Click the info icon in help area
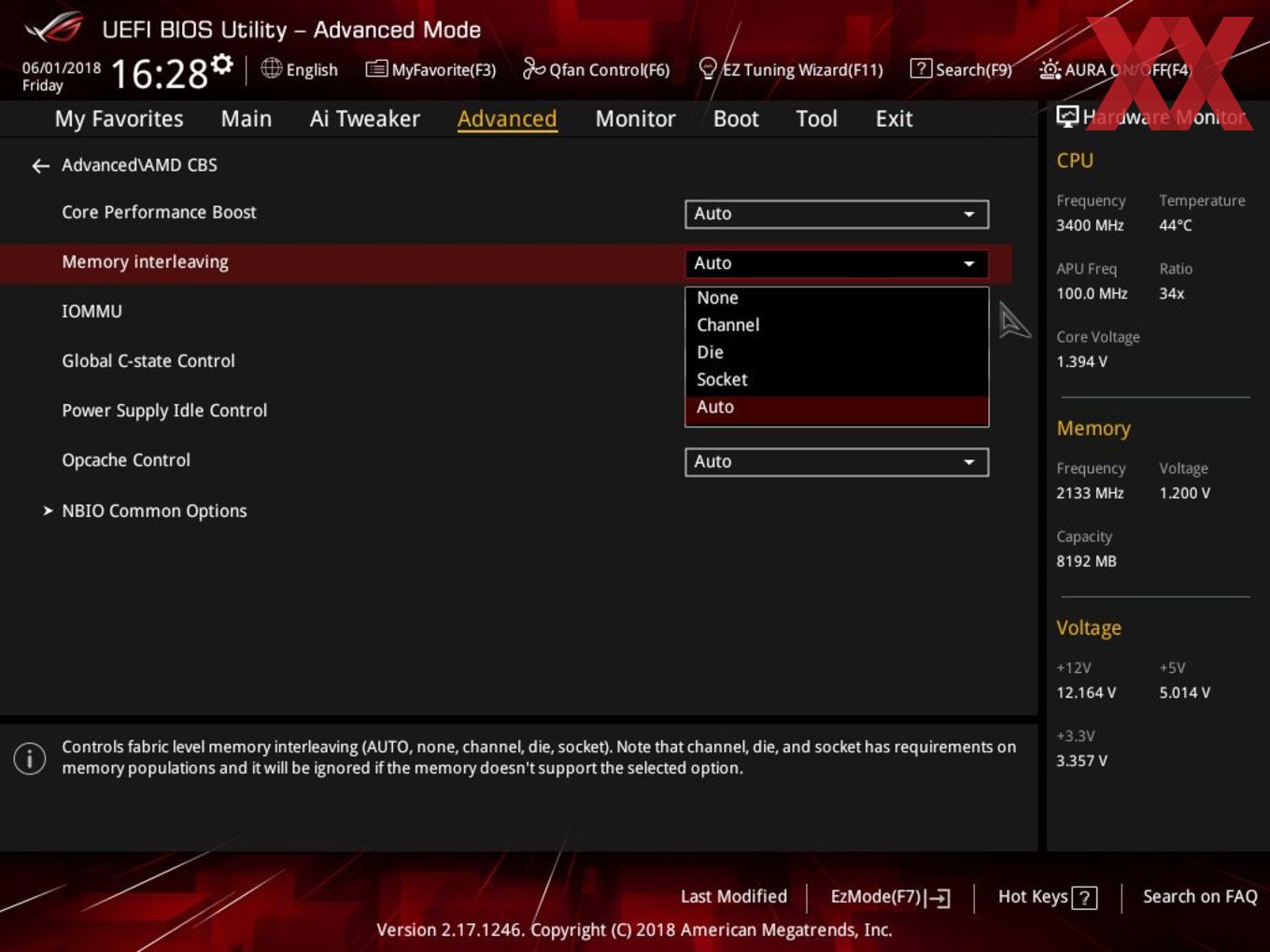 (x=30, y=758)
